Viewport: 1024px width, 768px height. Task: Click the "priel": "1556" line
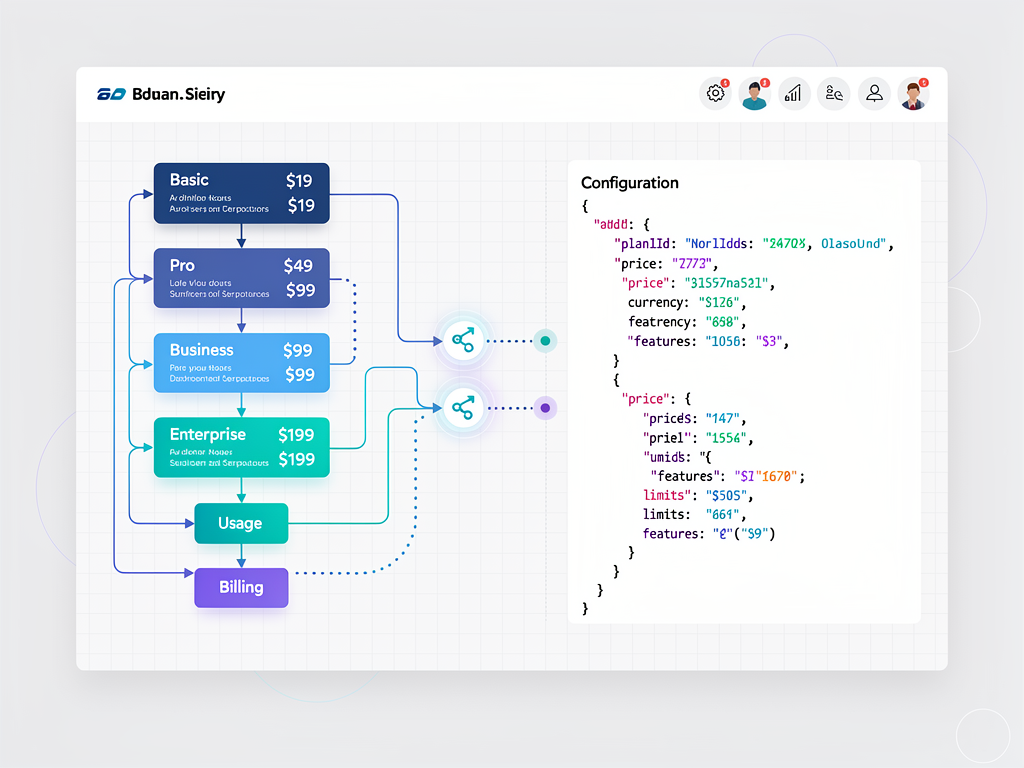pyautogui.click(x=697, y=438)
